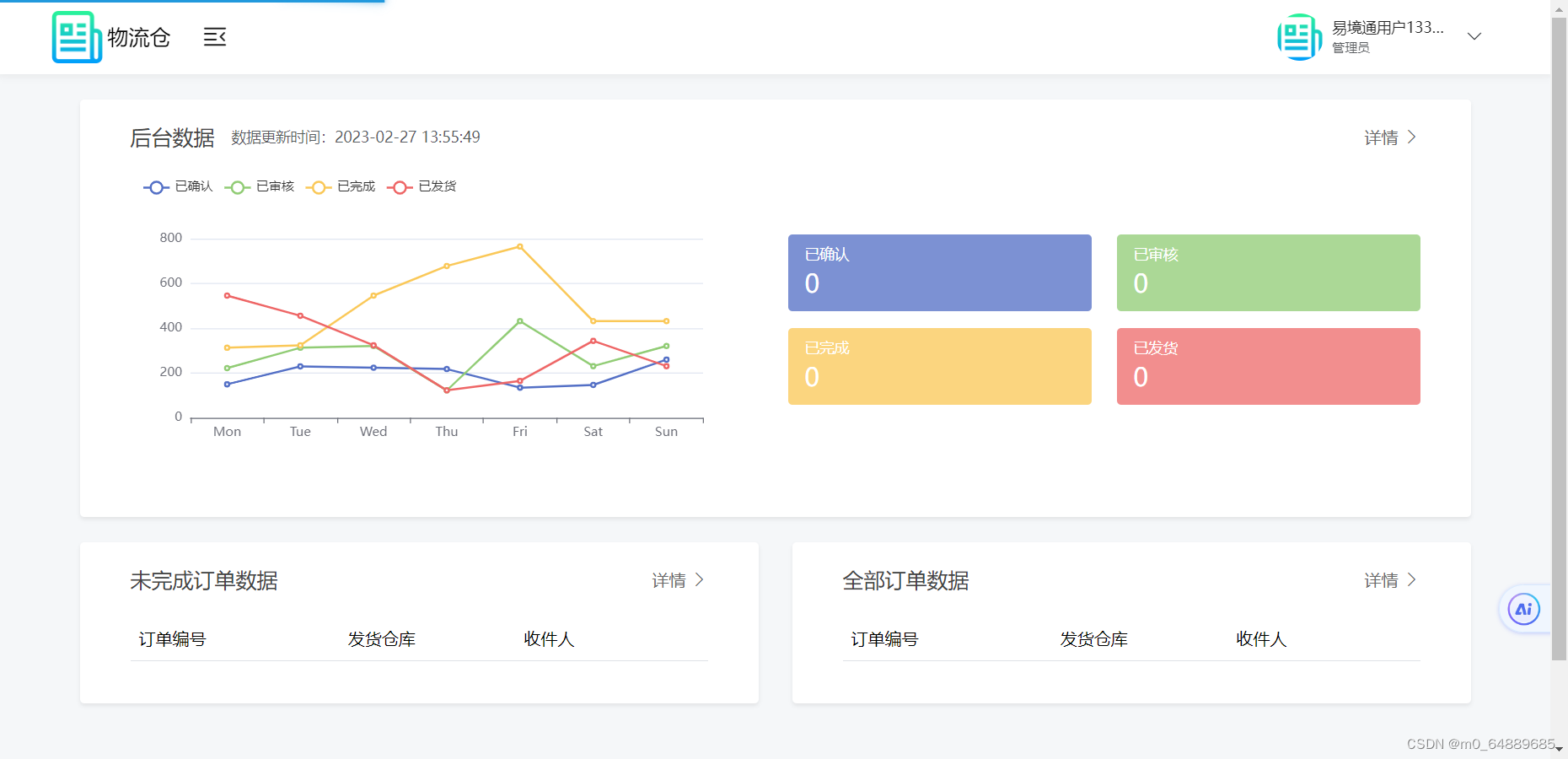This screenshot has height=759, width=1568.
Task: Click the scrollbar down arrow
Action: [x=1560, y=750]
